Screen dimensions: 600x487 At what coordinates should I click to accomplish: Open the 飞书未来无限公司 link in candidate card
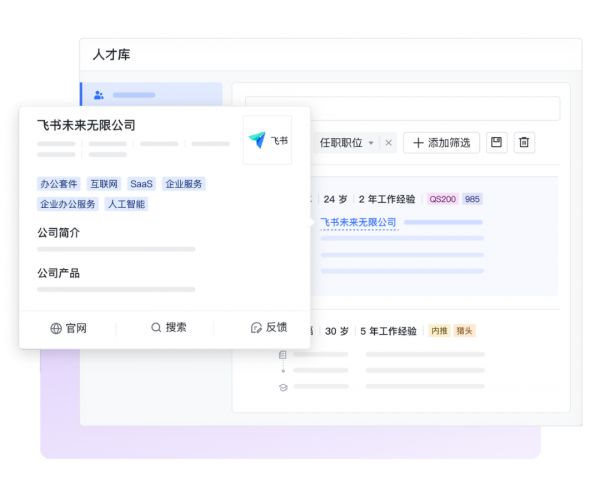tap(358, 222)
